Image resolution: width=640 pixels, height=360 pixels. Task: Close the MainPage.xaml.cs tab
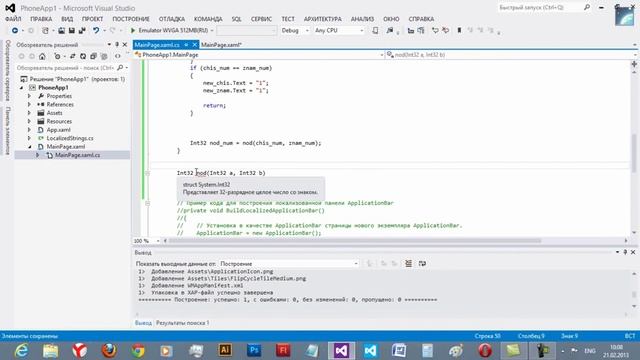click(194, 44)
